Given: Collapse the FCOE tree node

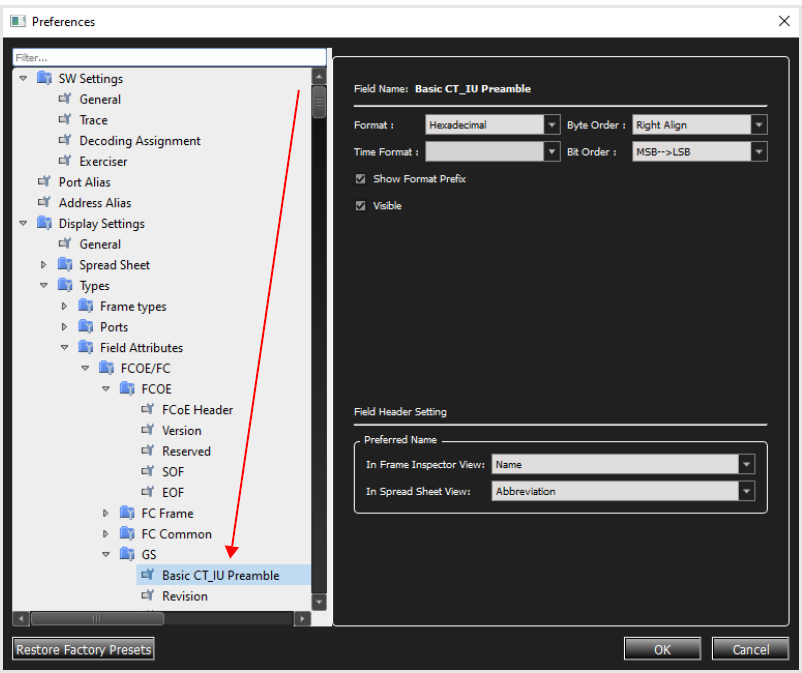Looking at the screenshot, I should 106,389.
